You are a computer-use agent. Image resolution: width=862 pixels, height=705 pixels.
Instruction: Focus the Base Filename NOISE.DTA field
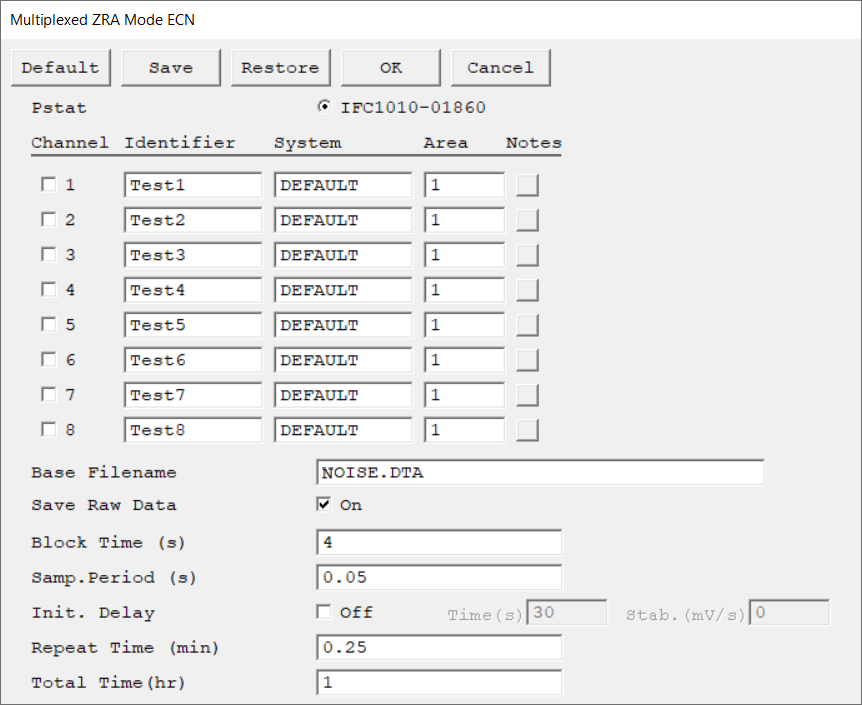click(539, 473)
